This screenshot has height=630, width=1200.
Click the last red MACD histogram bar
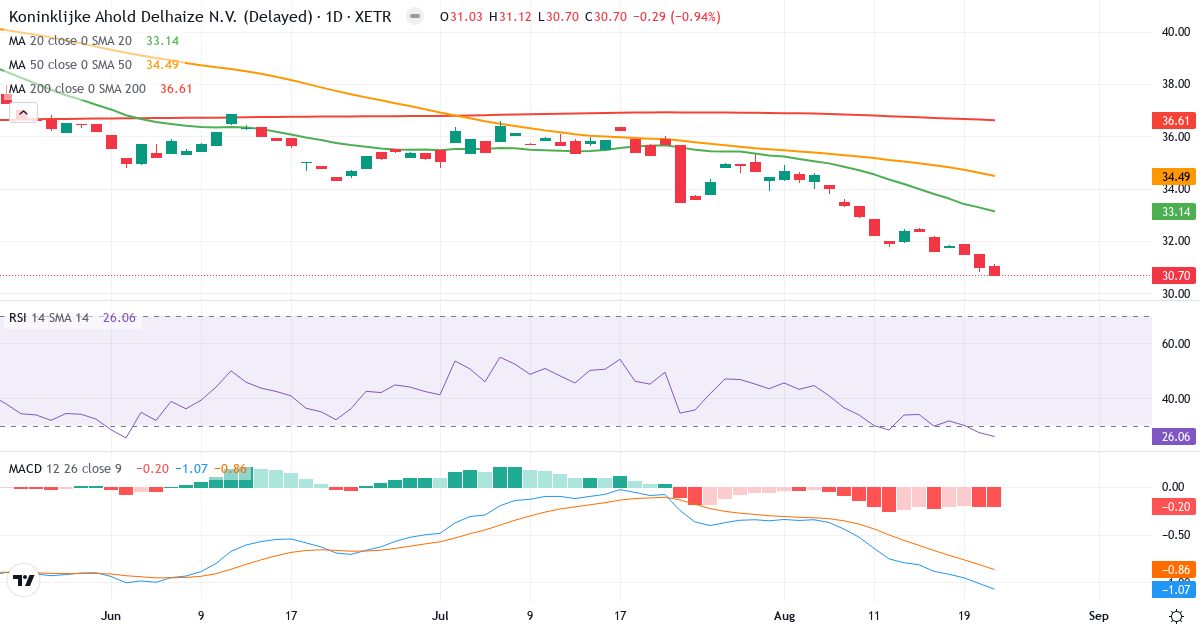[995, 496]
